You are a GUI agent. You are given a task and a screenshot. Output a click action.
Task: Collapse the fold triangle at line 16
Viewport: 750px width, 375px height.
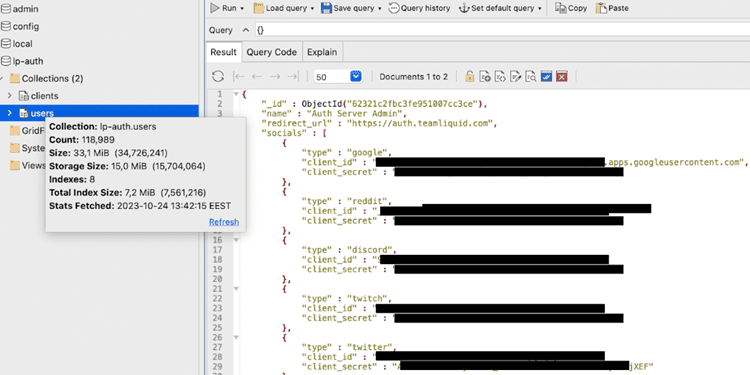click(235, 240)
